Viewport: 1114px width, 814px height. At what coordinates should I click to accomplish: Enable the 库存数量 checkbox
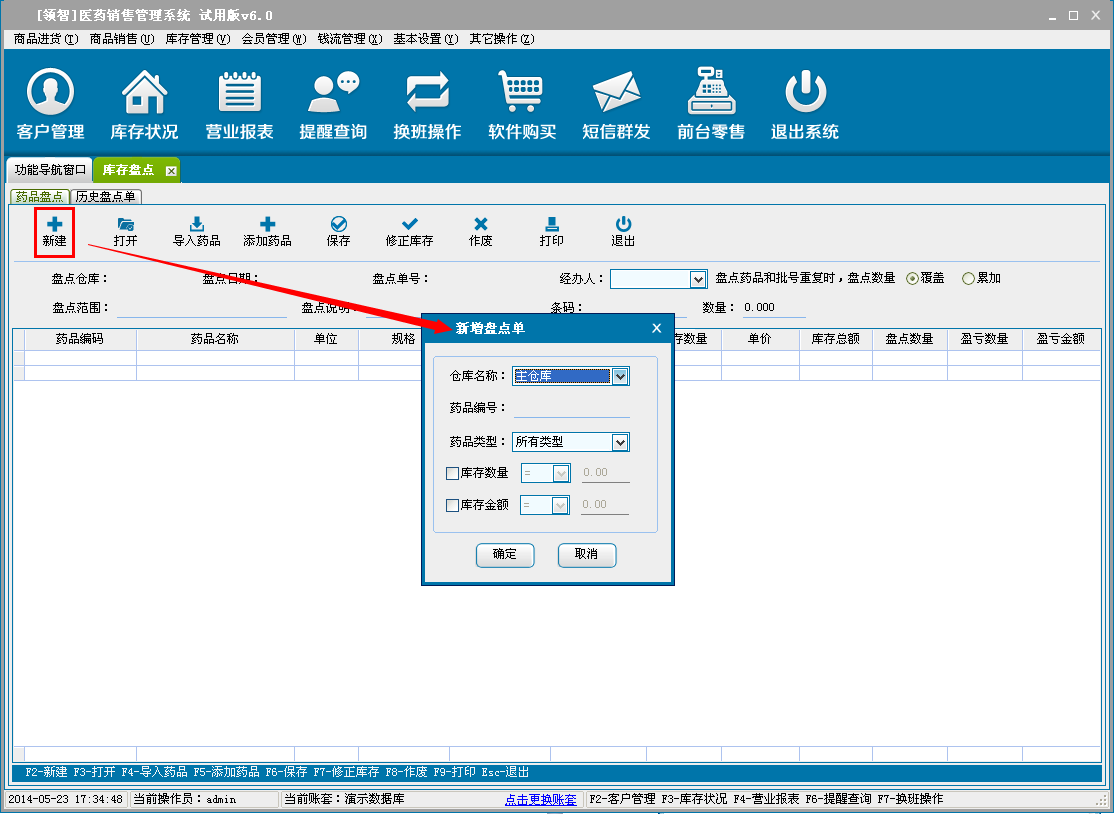tap(453, 474)
